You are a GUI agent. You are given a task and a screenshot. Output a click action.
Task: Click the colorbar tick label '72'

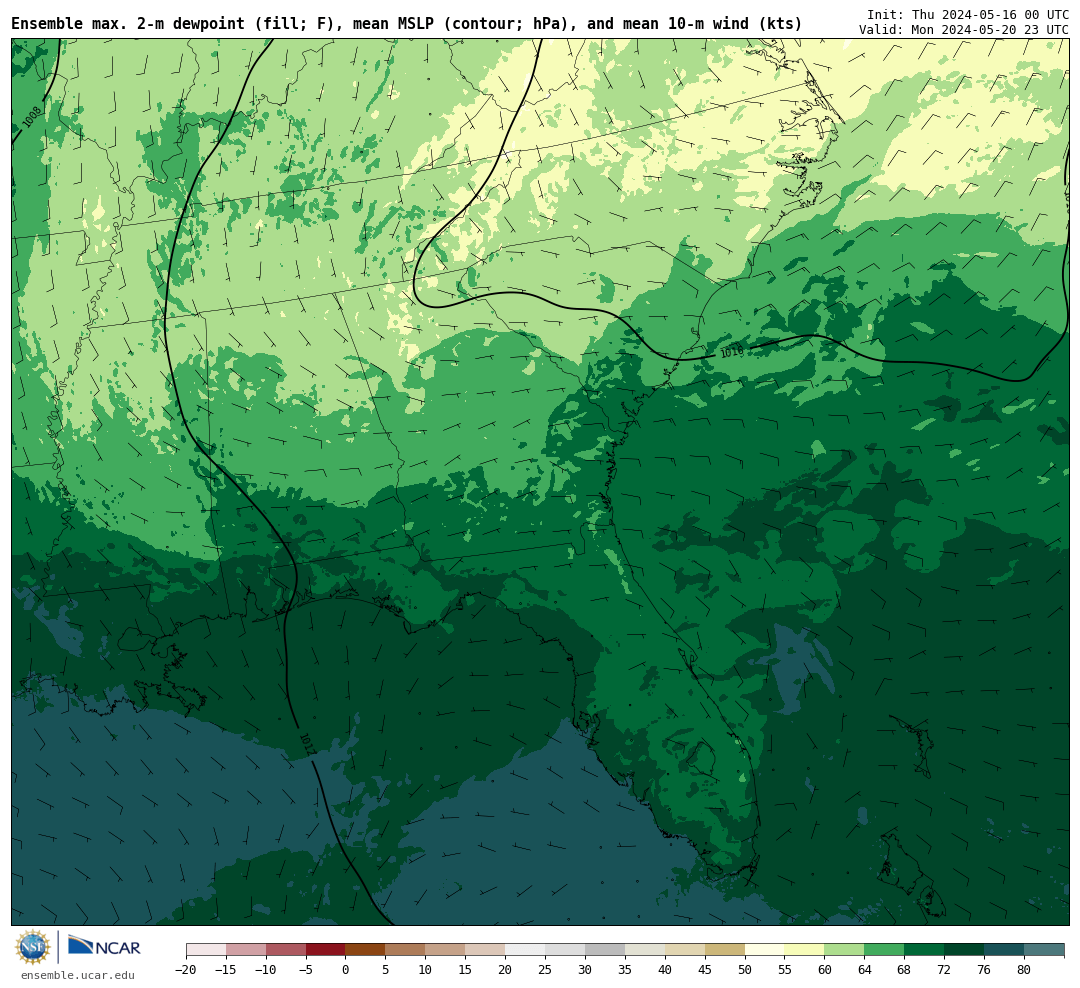click(x=945, y=970)
